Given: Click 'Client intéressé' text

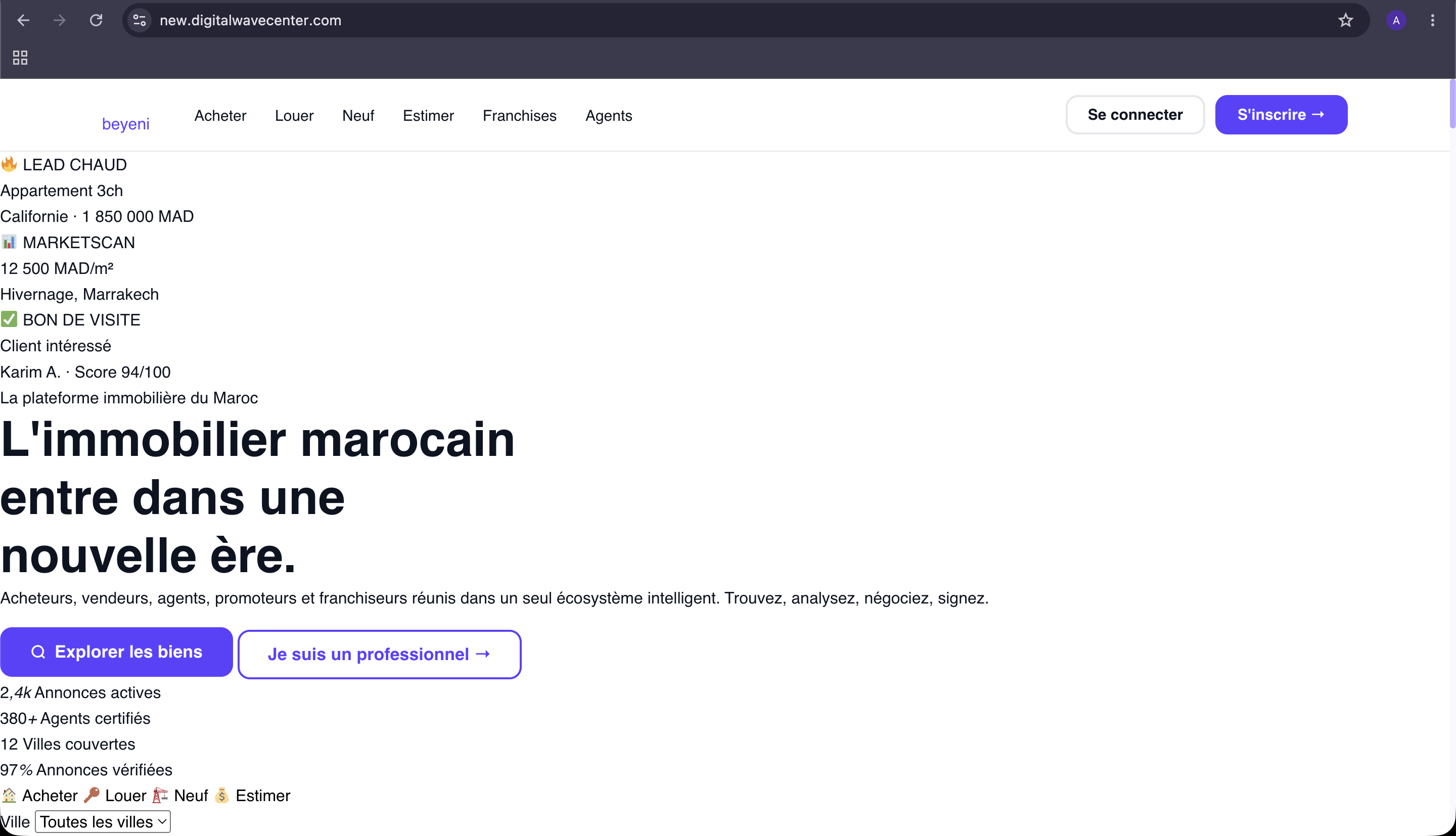Looking at the screenshot, I should point(56,346).
